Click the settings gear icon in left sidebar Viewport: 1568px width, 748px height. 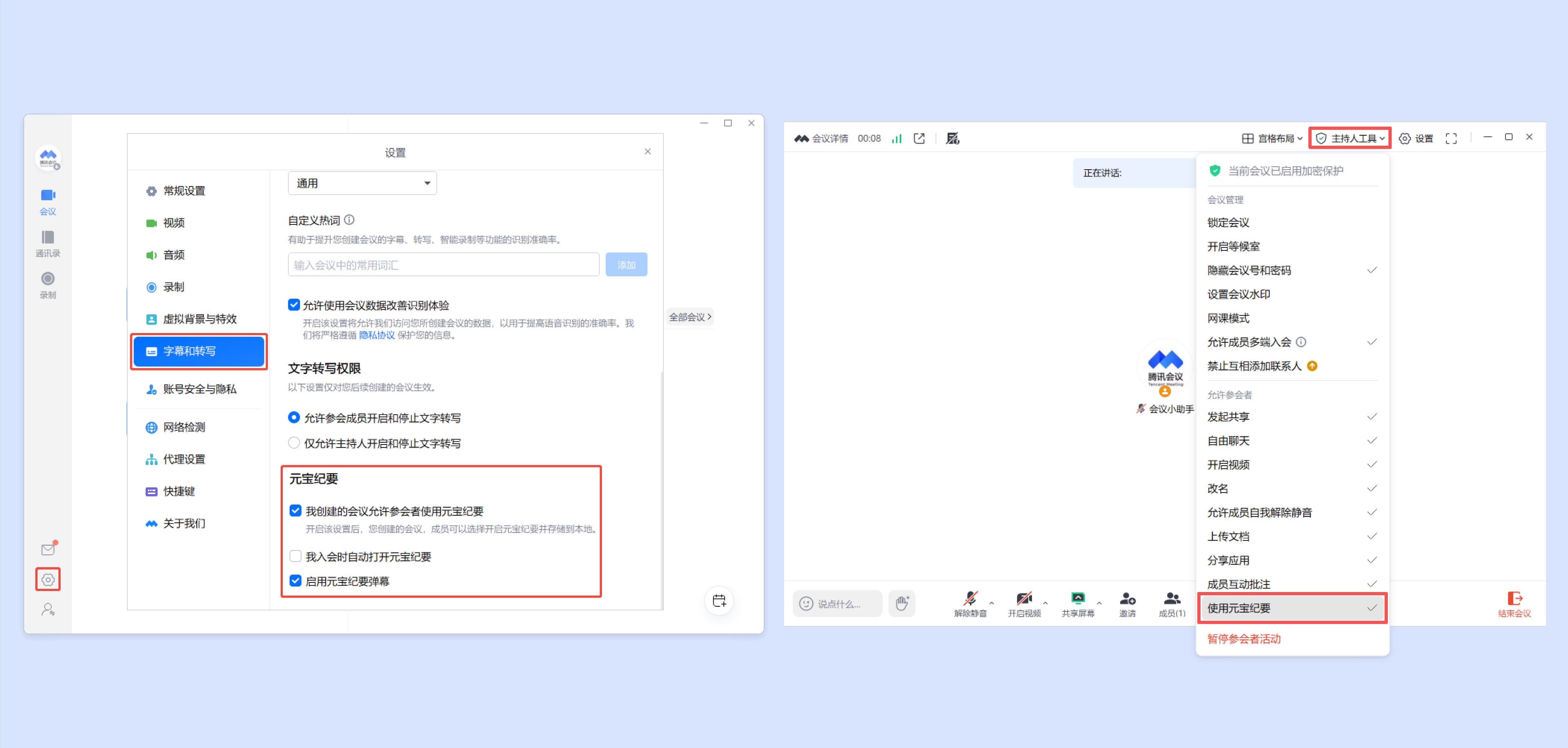pyautogui.click(x=47, y=579)
